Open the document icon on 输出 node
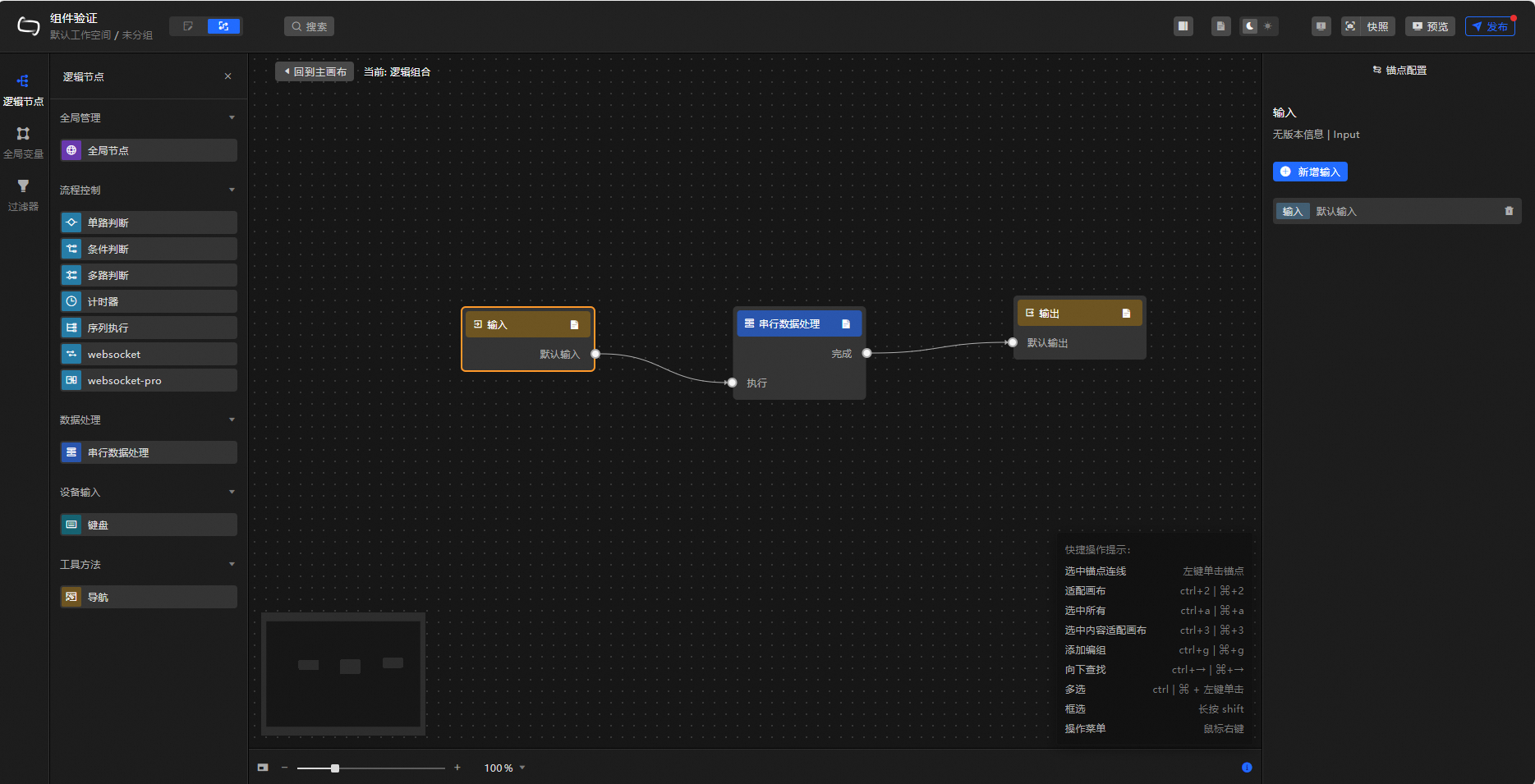The height and width of the screenshot is (784, 1535). coord(1126,314)
